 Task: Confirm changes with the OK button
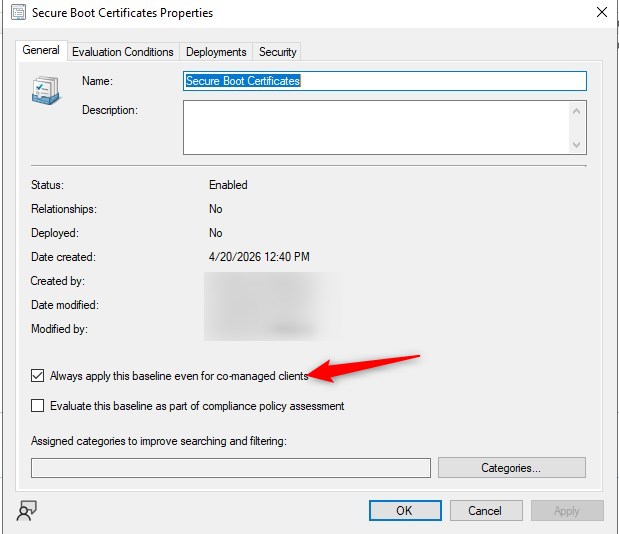404,511
